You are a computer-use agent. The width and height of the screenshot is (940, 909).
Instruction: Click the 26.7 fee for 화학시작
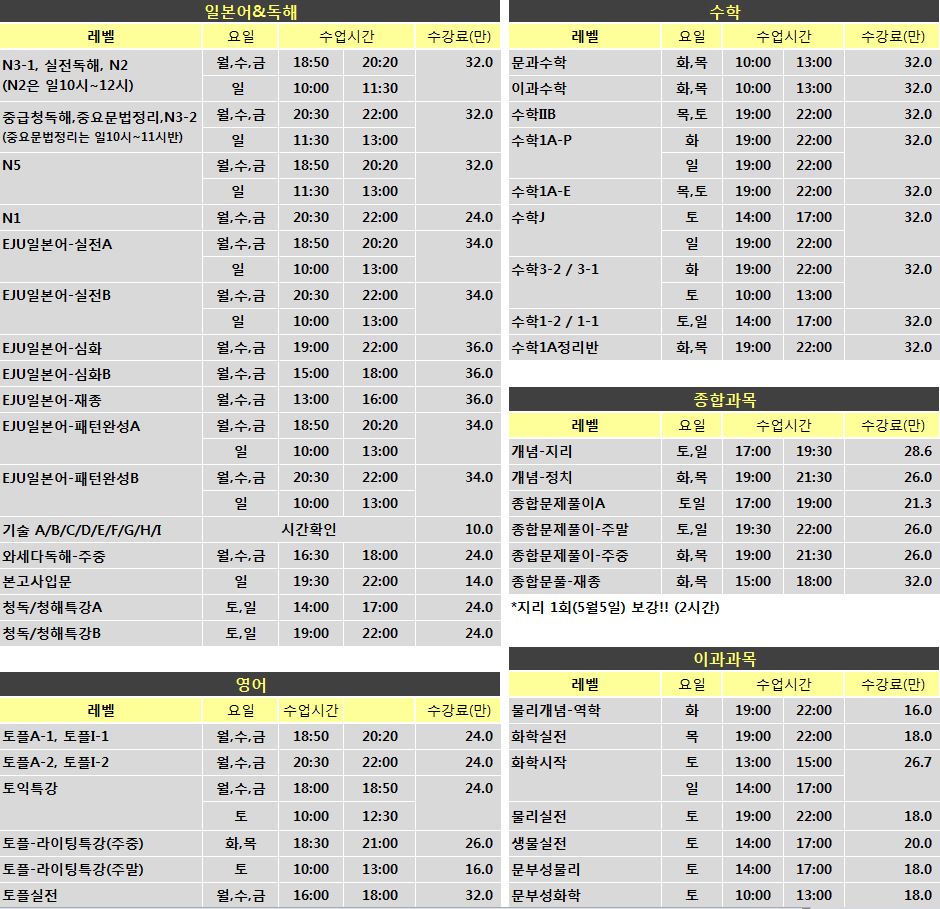click(x=918, y=762)
